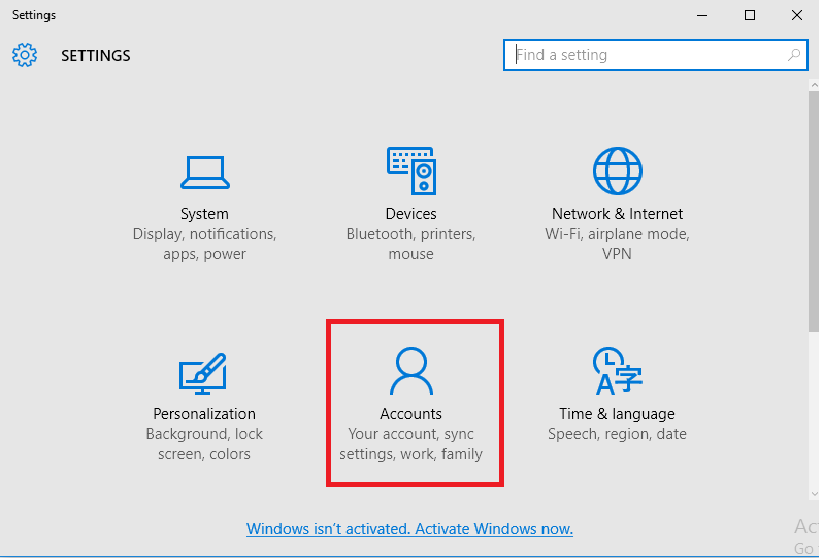Select the Time & language label
The height and width of the screenshot is (559, 819).
(x=617, y=414)
